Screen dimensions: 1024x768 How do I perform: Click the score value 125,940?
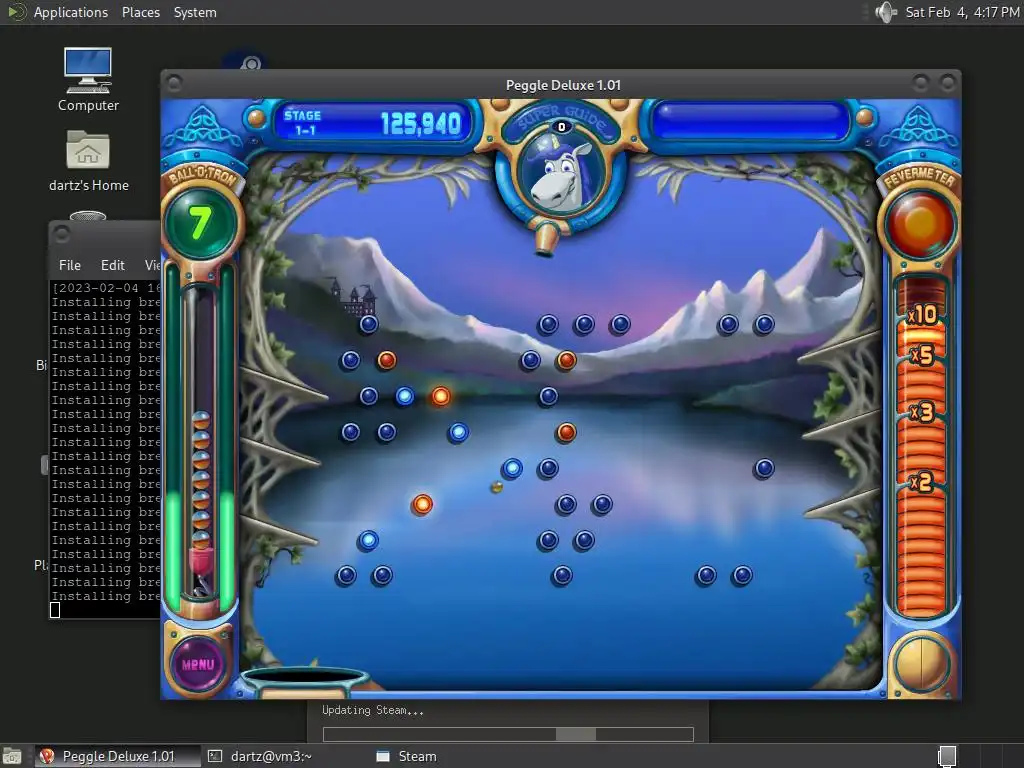click(421, 123)
